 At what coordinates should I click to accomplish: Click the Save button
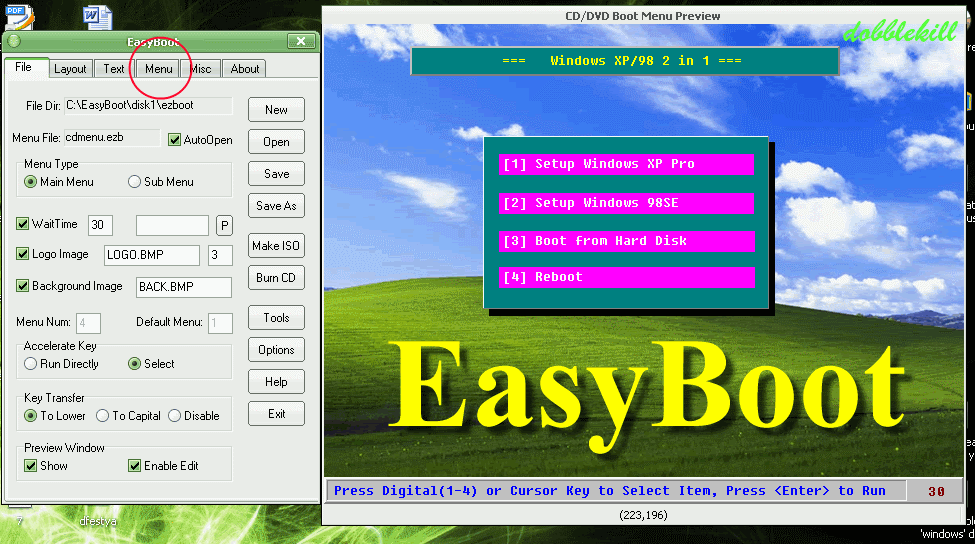pyautogui.click(x=276, y=174)
